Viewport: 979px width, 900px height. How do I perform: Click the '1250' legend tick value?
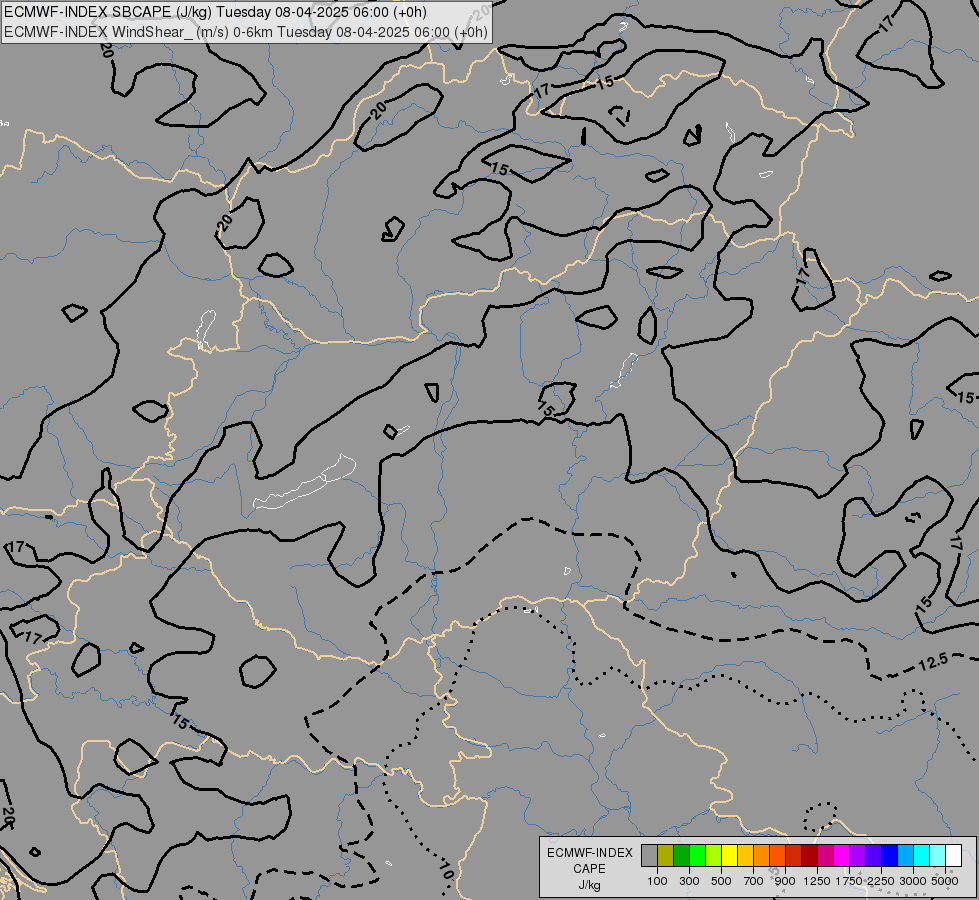click(817, 881)
